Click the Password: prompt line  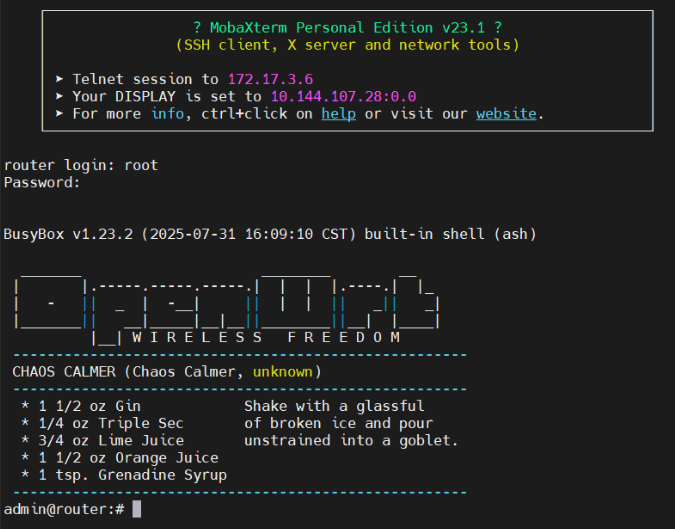pos(42,183)
